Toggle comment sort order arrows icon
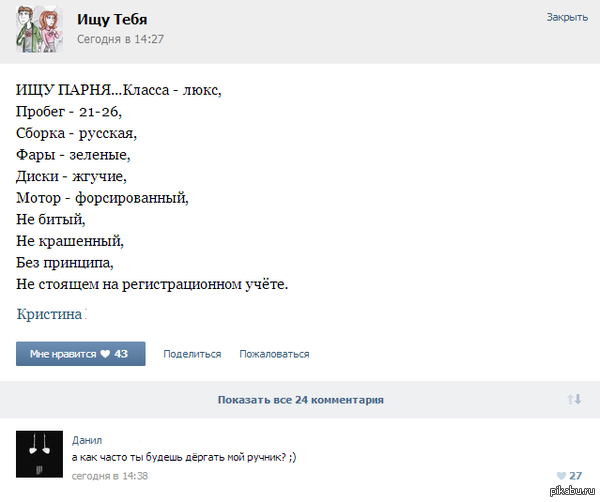This screenshot has height=502, width=600. (574, 399)
